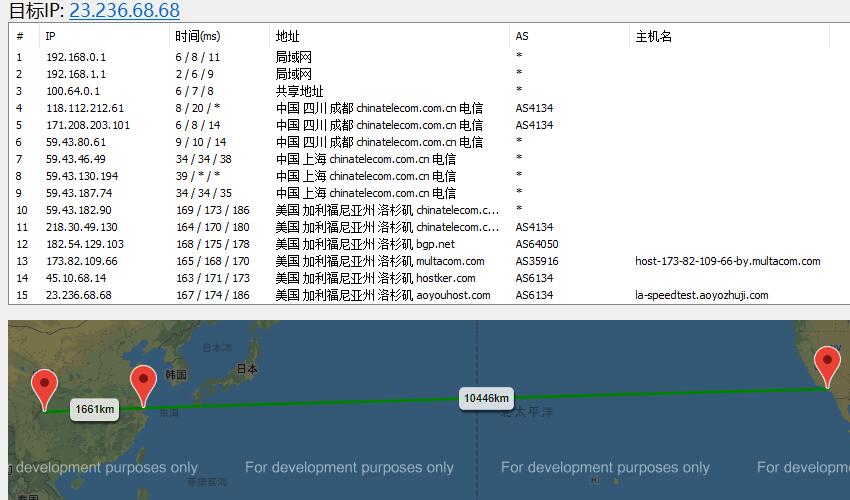Click the westernmost map pin over Chengdu
This screenshot has height=500, width=850.
44,389
